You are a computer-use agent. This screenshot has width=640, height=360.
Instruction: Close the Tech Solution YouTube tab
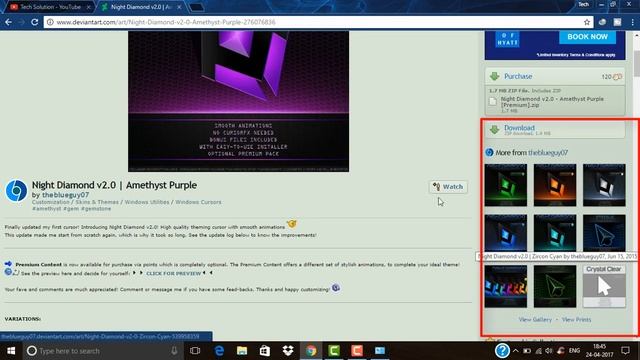click(x=88, y=7)
